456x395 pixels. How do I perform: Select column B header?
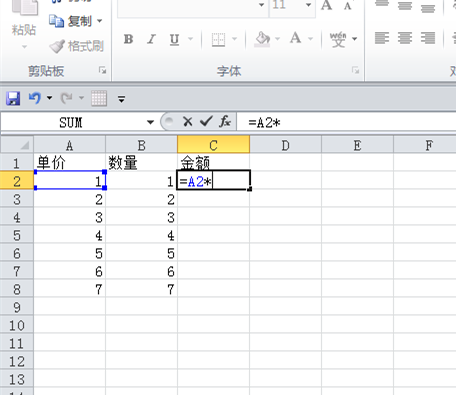pos(141,145)
